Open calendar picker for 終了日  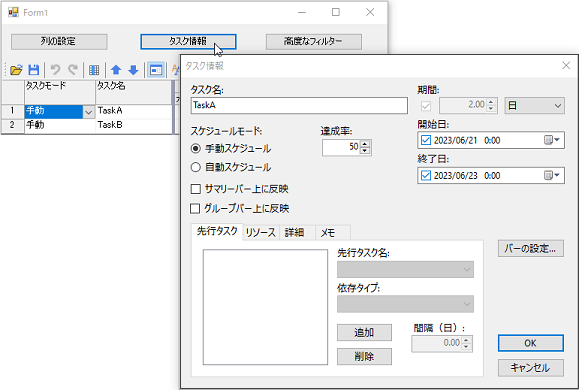552,175
